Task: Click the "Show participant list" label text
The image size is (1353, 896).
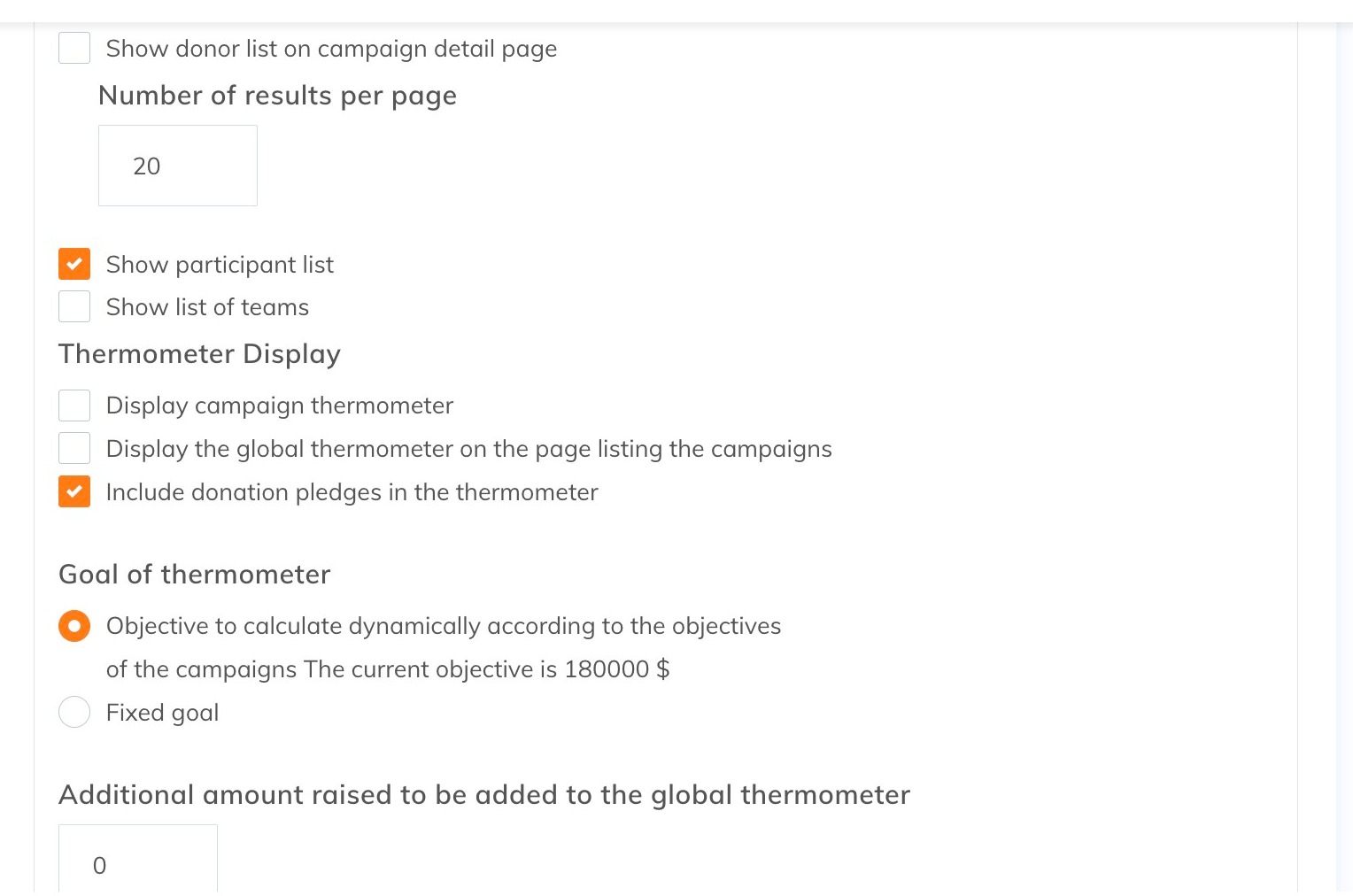Action: point(220,265)
